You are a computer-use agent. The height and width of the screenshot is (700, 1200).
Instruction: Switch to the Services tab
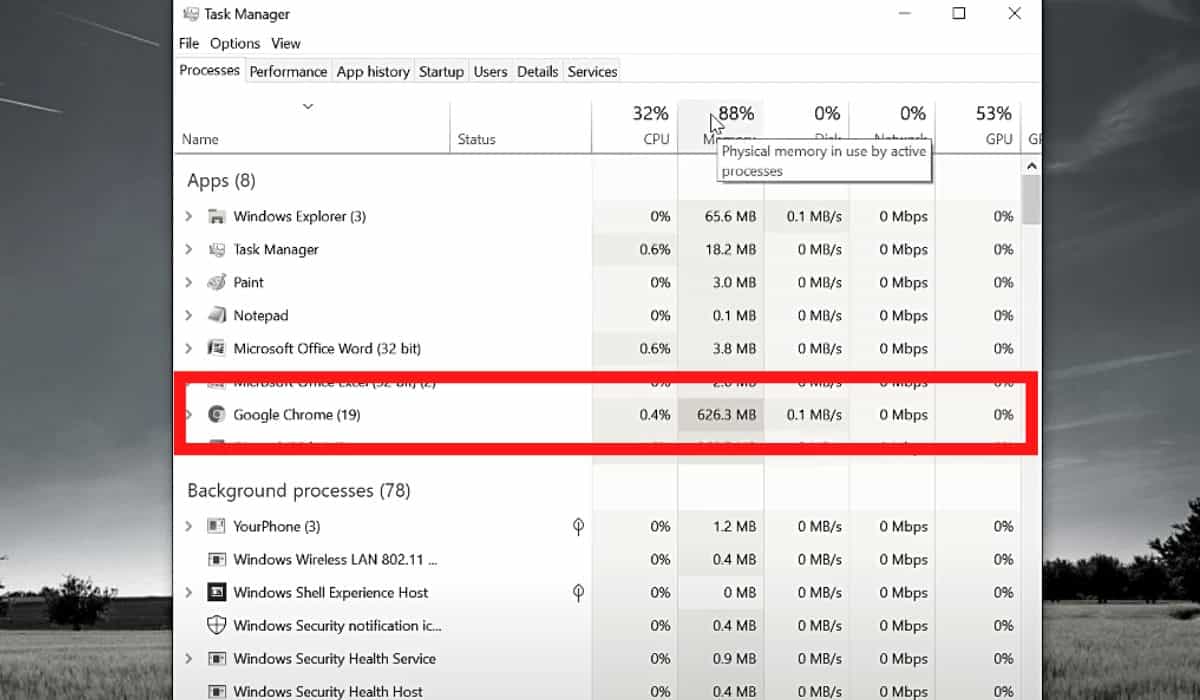(592, 71)
